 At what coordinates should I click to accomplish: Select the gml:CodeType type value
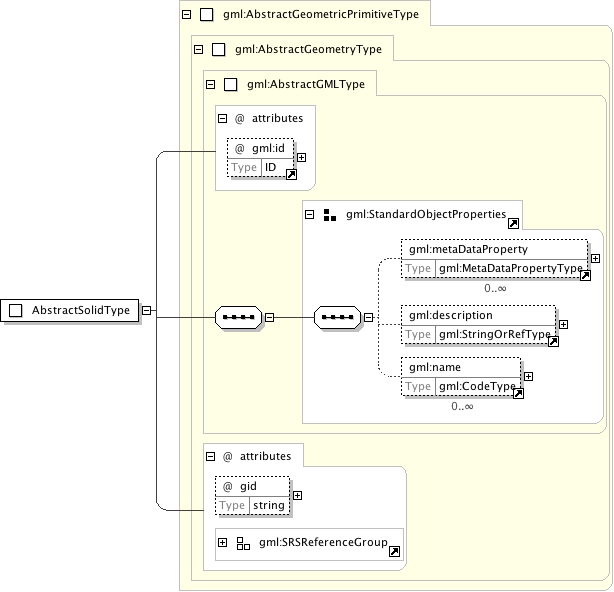click(x=477, y=386)
